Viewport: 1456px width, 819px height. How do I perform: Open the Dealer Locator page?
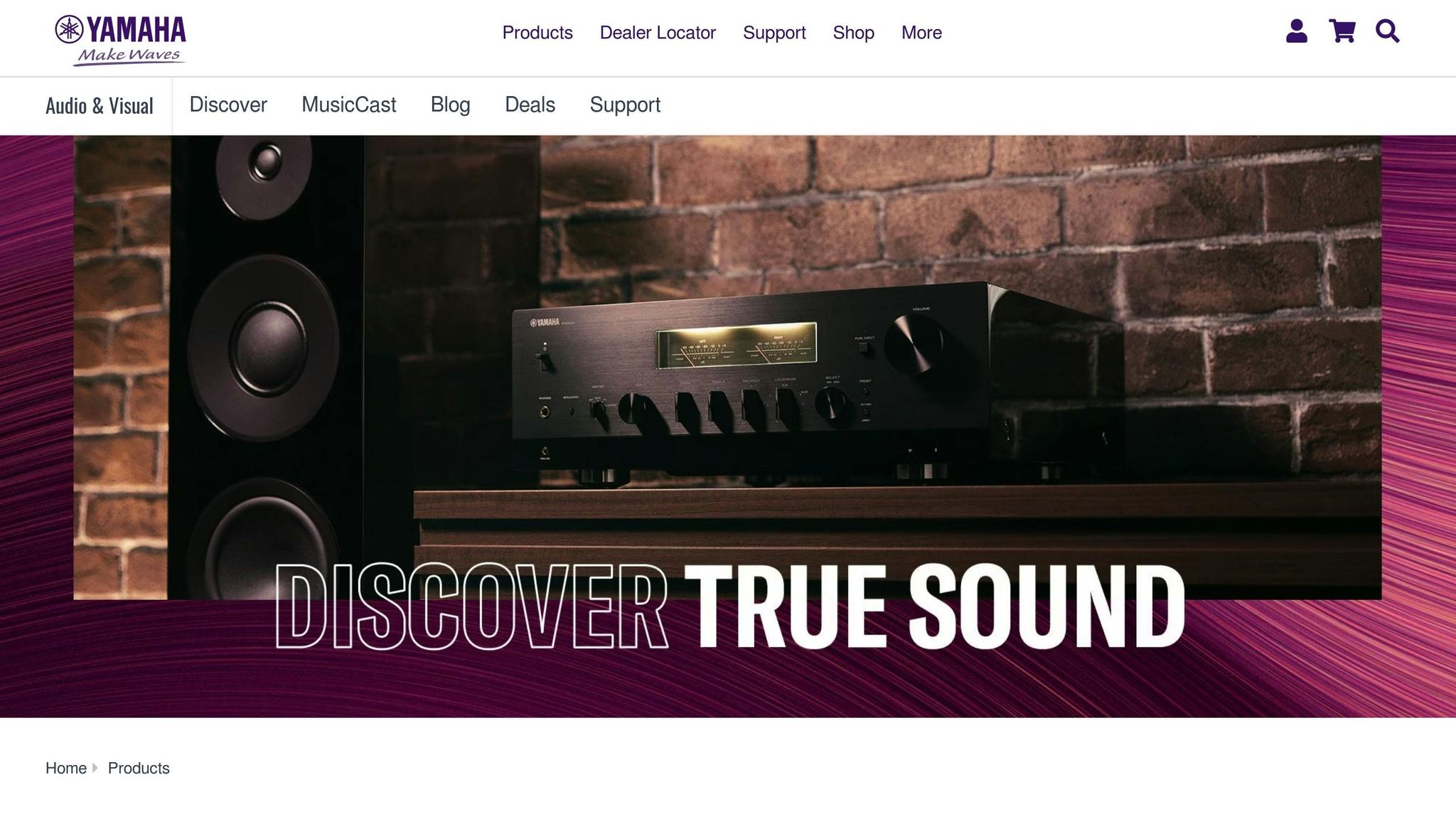click(658, 33)
